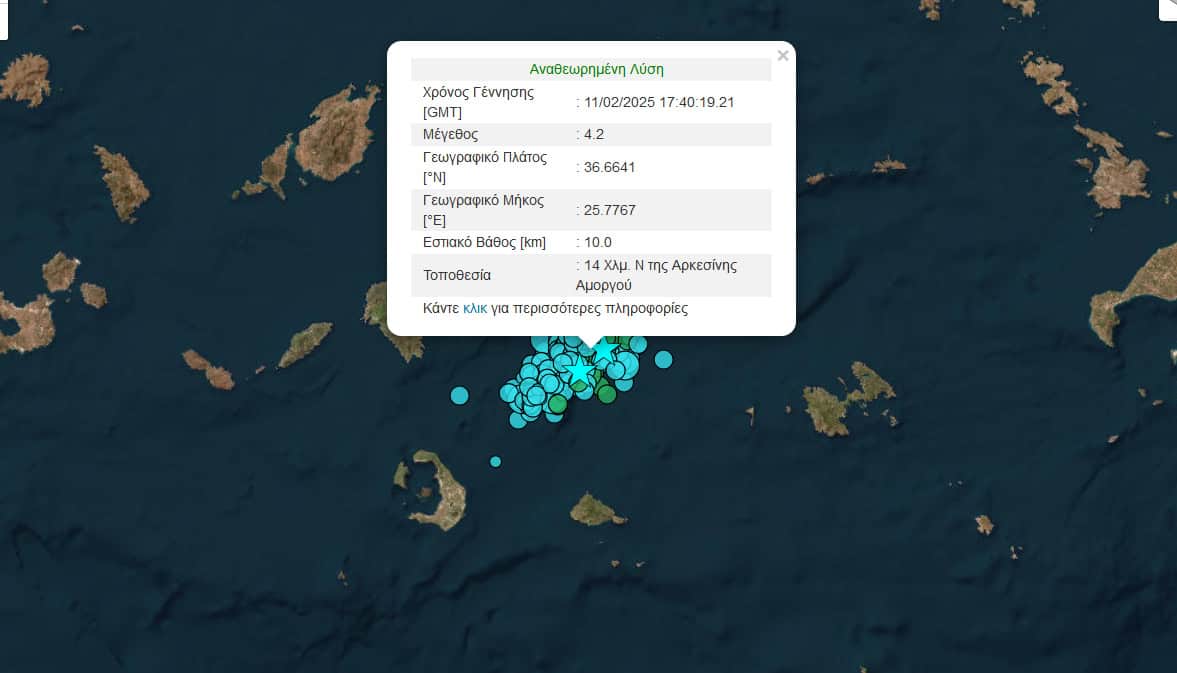Screen dimensions: 1177x673
Task: Close the earthquake details popup
Action: [782, 56]
